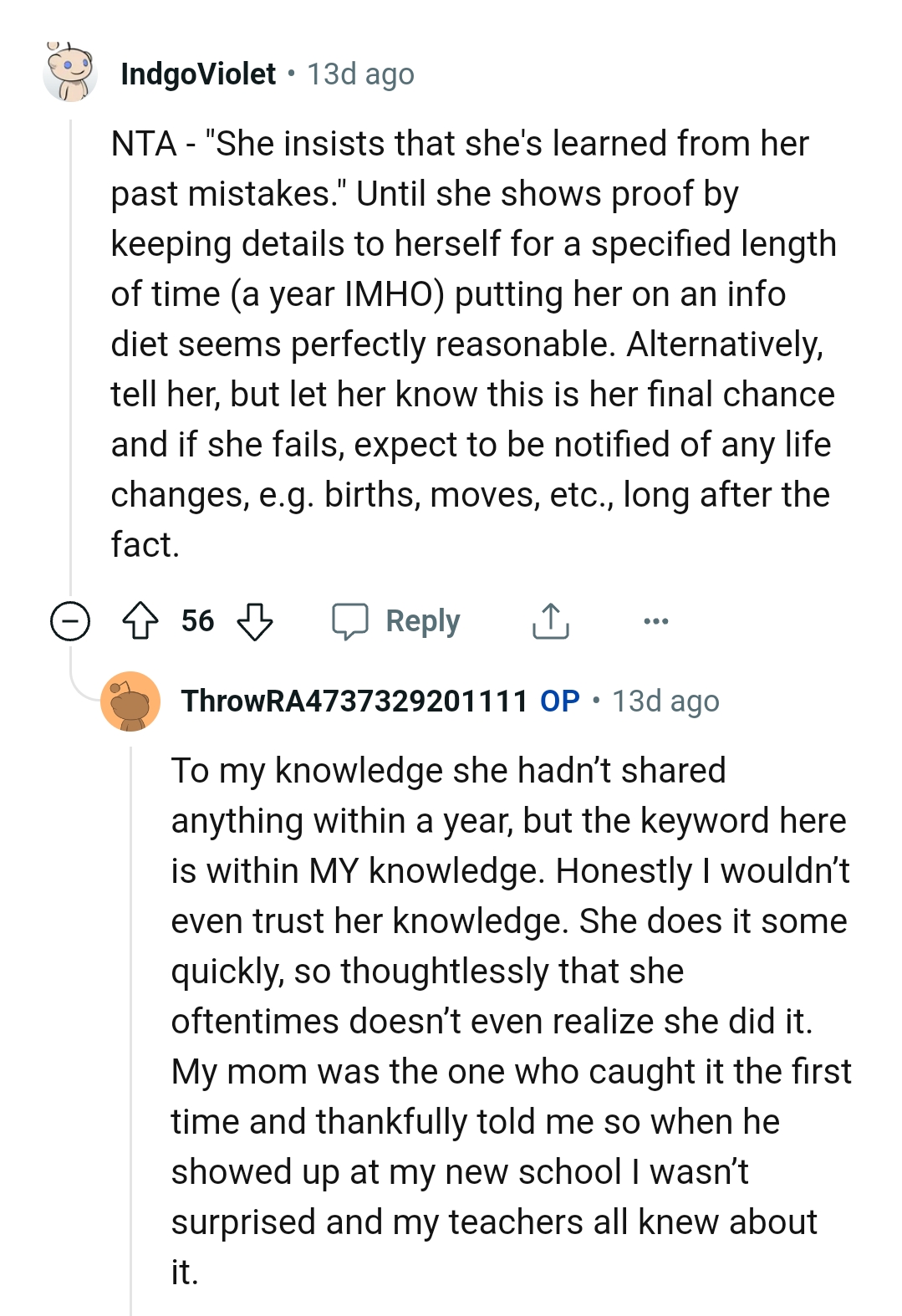Open the share options for IndgoViolet's comment
The height and width of the screenshot is (1316, 902).
pyautogui.click(x=550, y=620)
